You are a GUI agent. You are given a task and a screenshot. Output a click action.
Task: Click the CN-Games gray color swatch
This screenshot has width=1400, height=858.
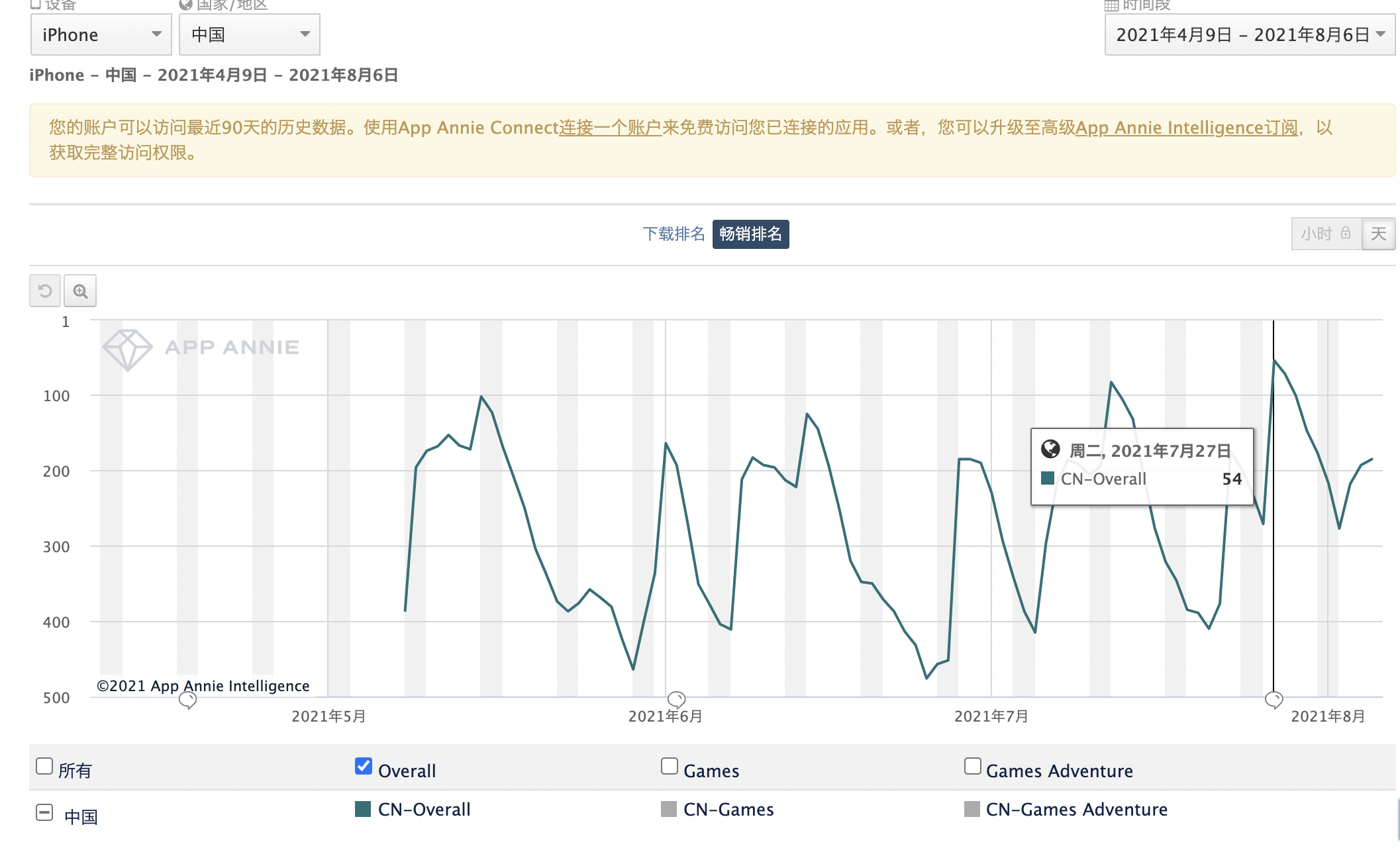669,809
